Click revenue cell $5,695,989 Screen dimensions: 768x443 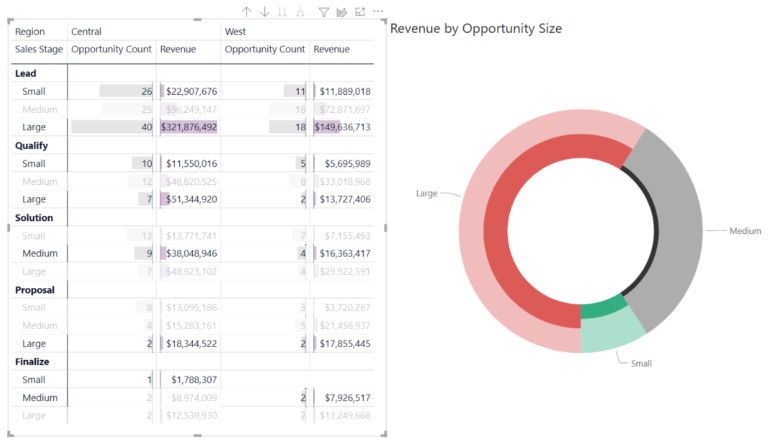(347, 164)
